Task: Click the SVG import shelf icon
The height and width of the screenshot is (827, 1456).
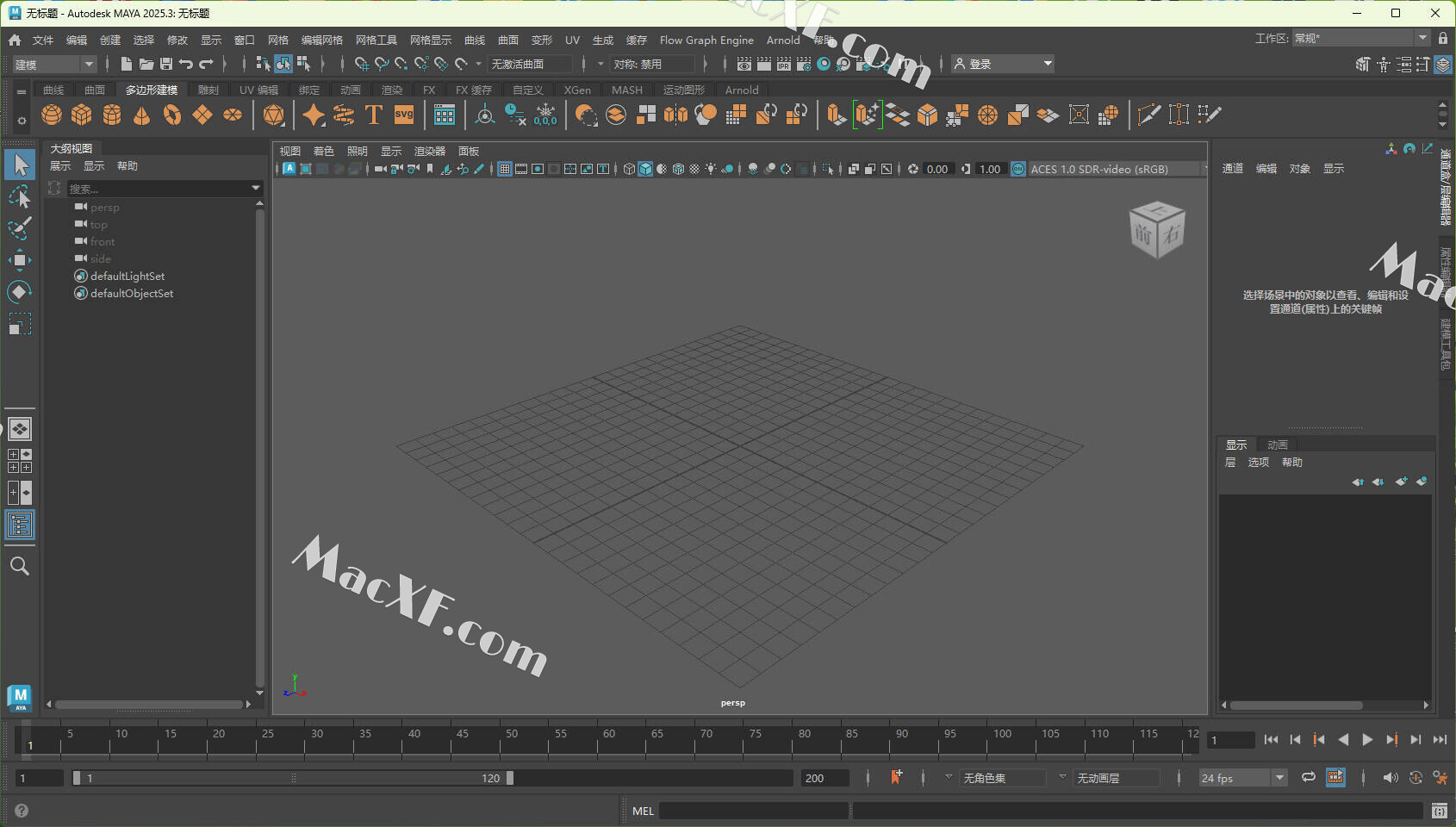Action: 404,115
